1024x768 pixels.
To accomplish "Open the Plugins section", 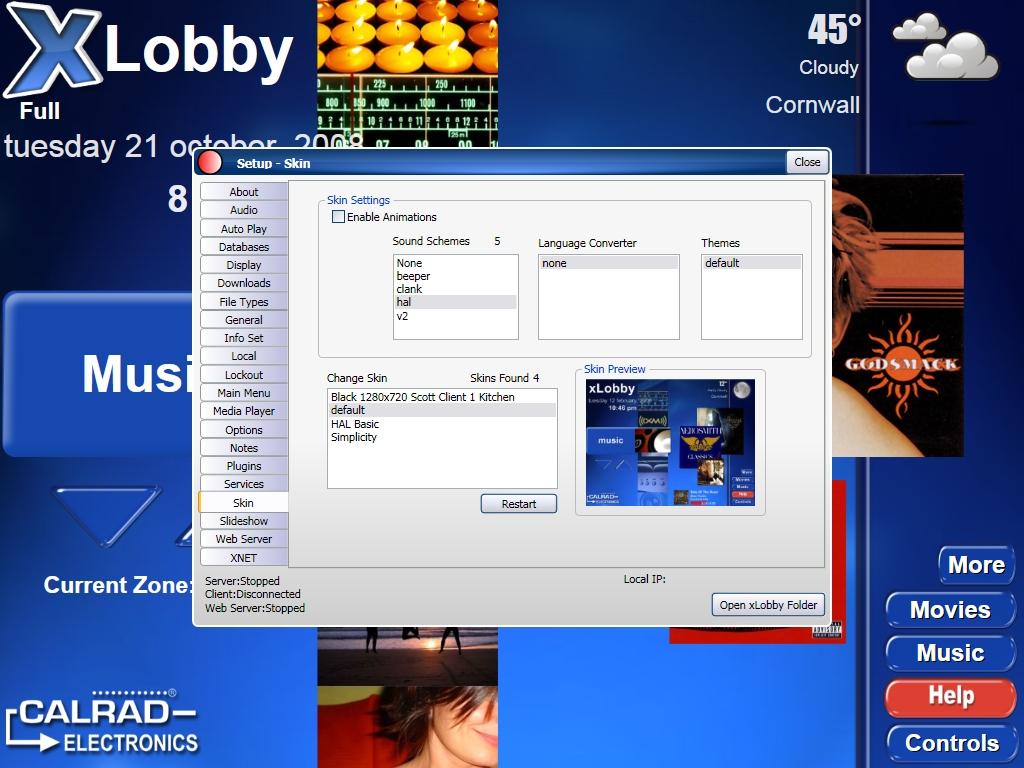I will click(x=244, y=466).
